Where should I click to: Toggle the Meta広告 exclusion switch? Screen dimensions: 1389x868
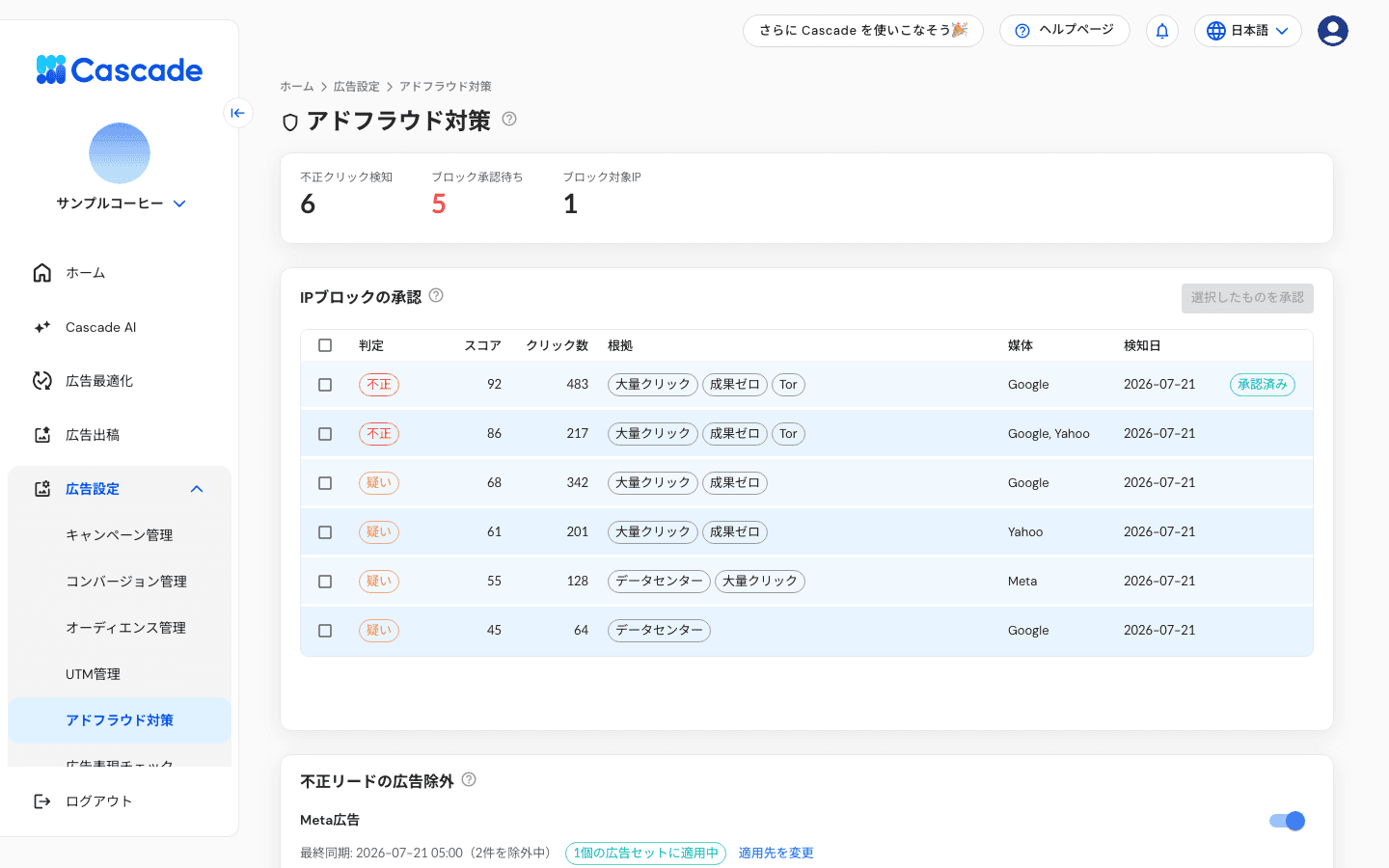pyautogui.click(x=1287, y=821)
